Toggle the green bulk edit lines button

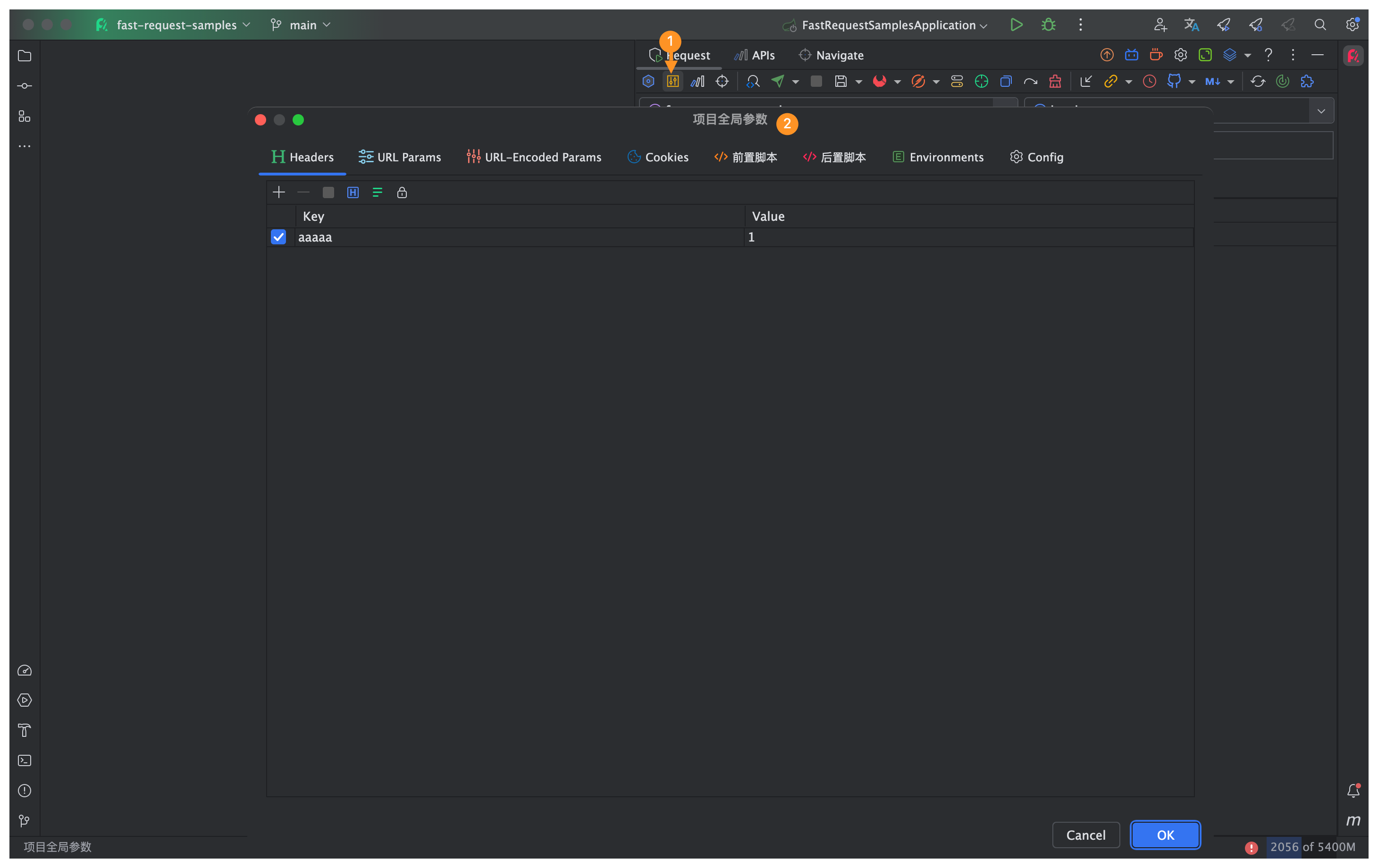click(377, 192)
